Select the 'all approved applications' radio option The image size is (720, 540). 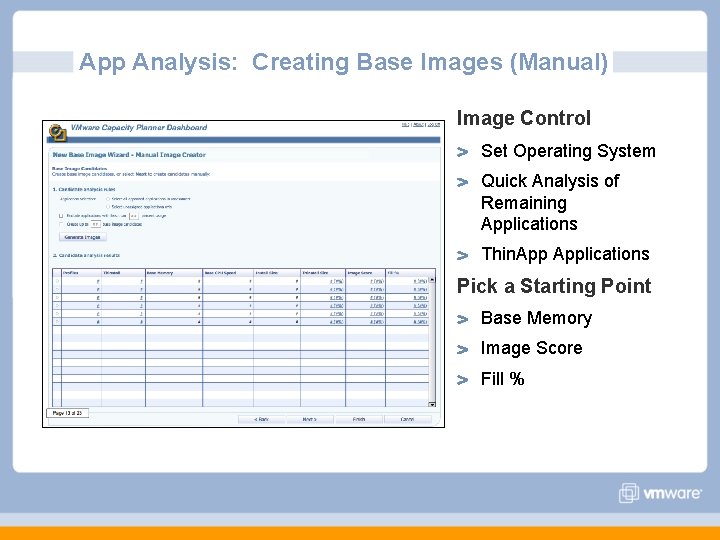point(108,199)
